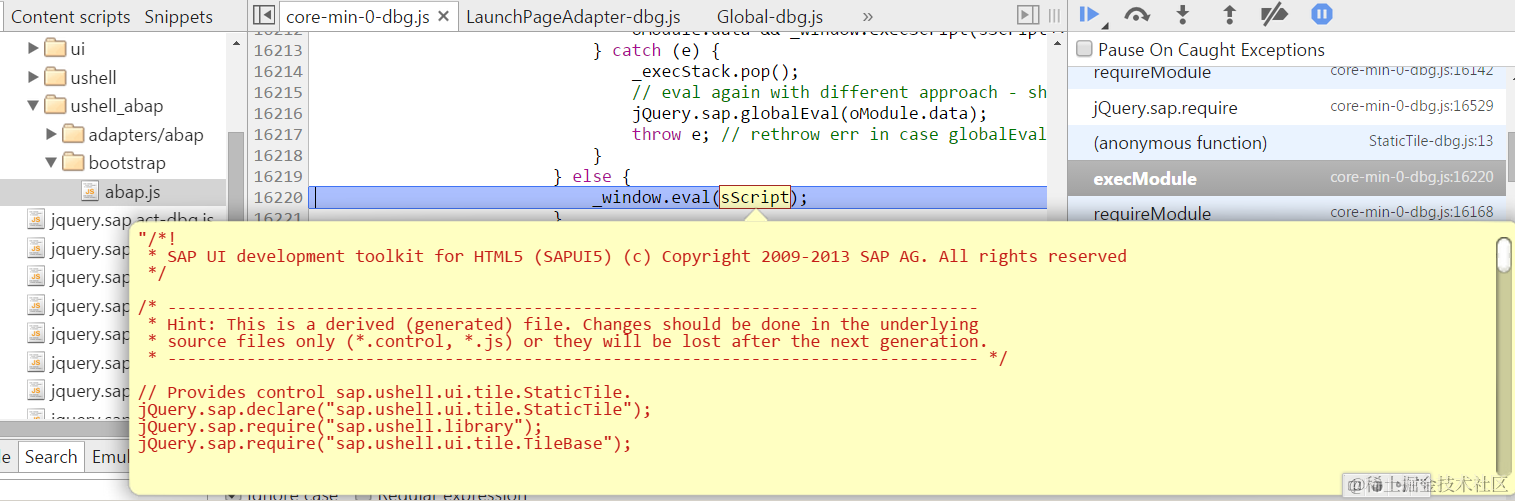This screenshot has height=501, width=1515.
Task: Expand the ui folder arrow
Action: click(33, 48)
